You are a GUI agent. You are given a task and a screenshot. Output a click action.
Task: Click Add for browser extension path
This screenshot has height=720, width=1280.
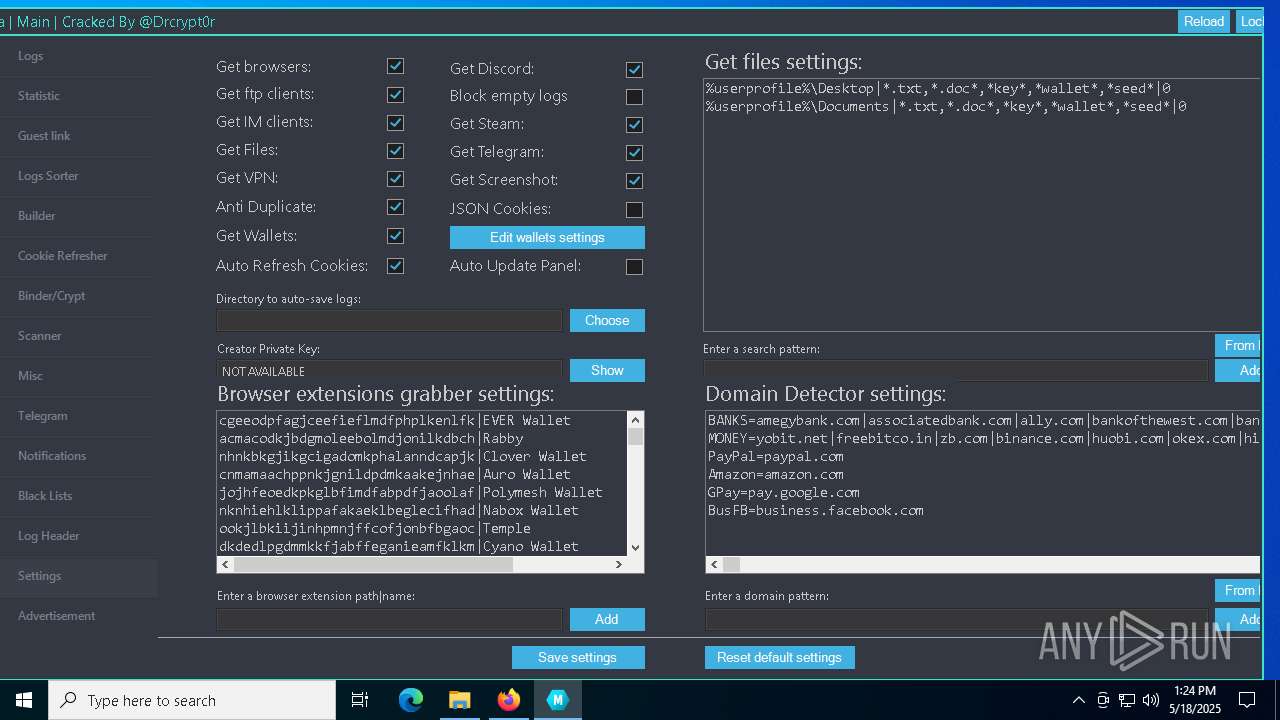tap(607, 619)
